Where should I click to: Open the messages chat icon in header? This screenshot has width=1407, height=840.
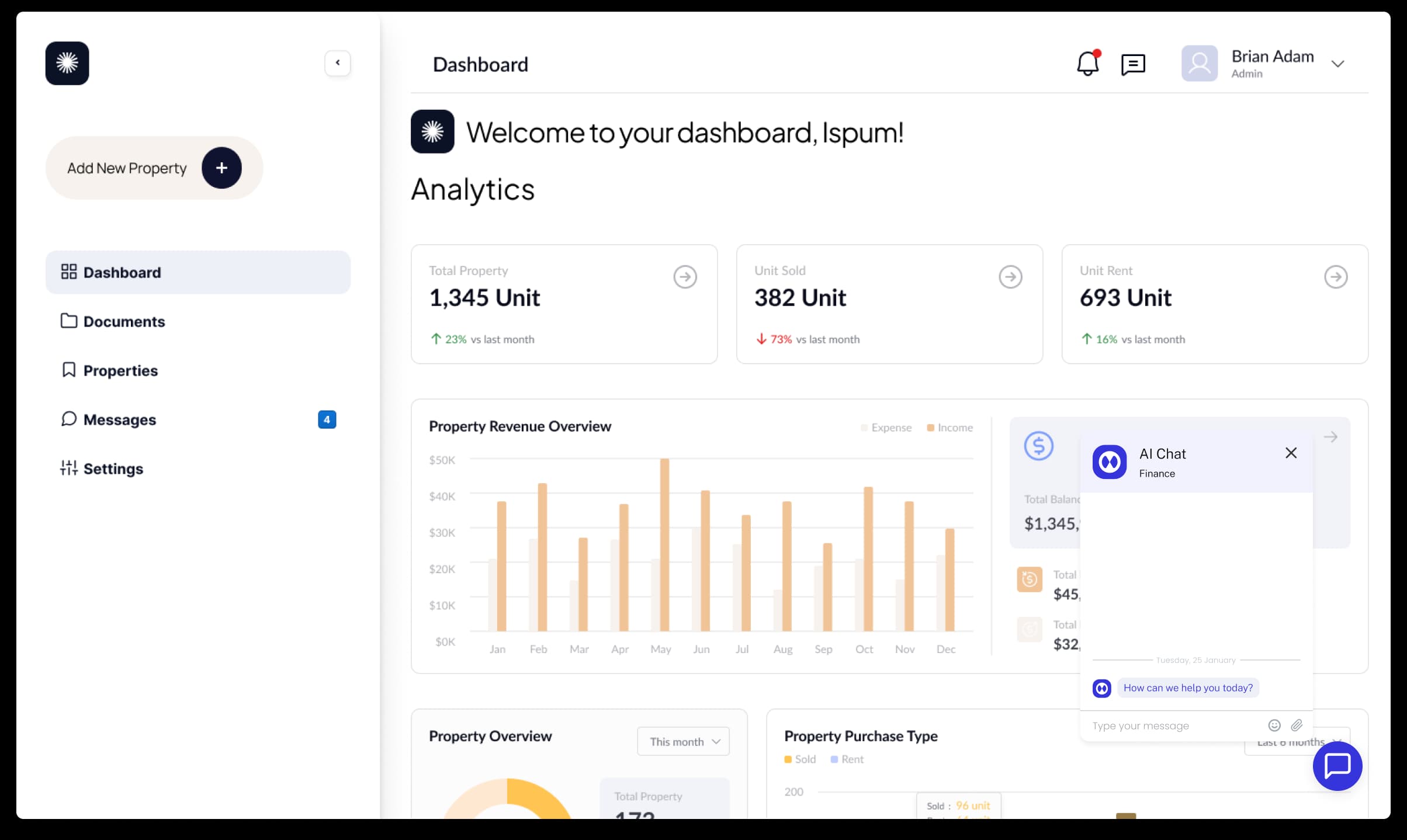[1133, 64]
